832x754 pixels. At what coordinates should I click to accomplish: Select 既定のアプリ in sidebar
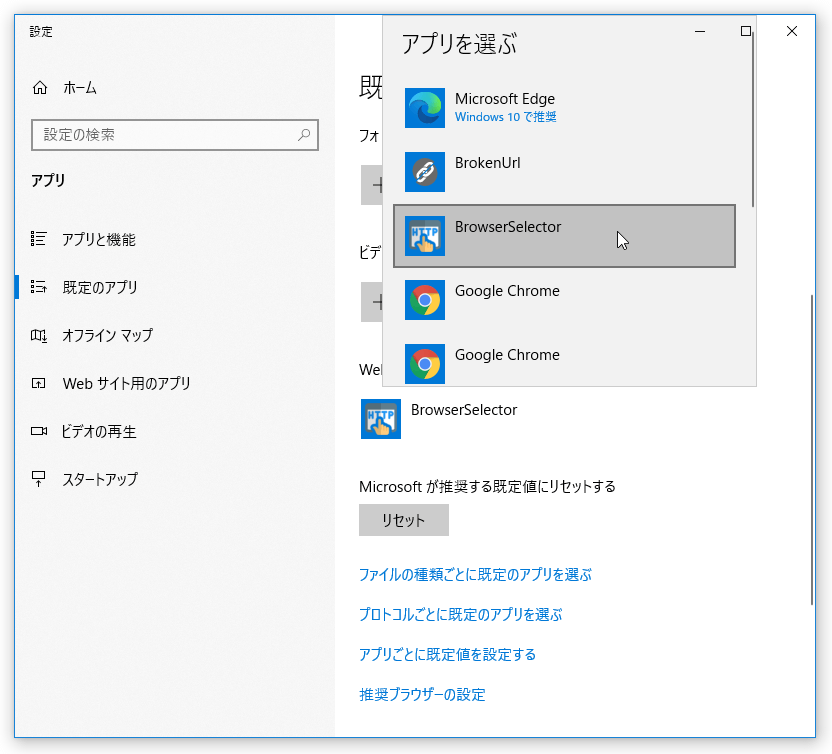(x=100, y=287)
